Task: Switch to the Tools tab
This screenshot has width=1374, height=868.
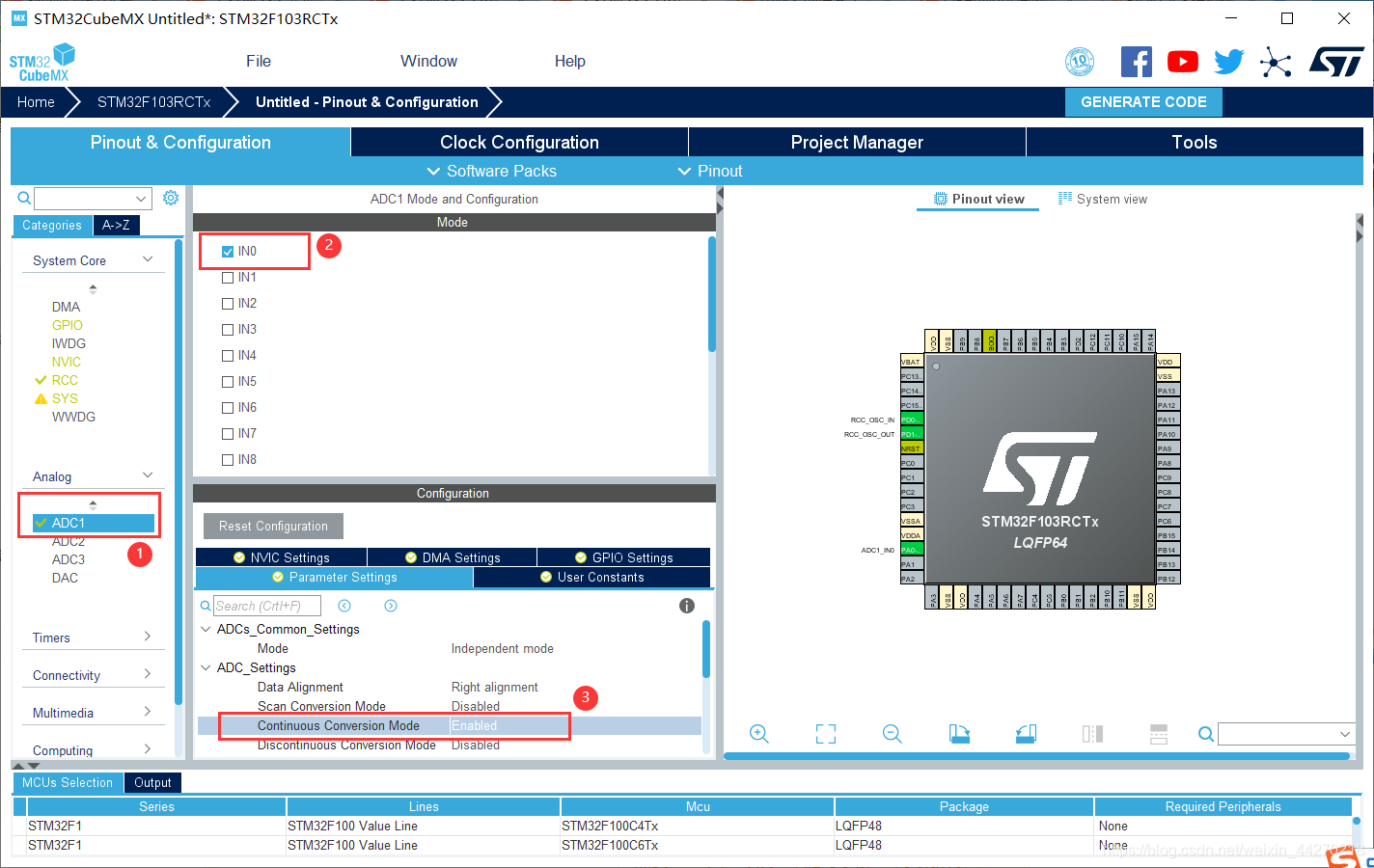Action: (1195, 142)
